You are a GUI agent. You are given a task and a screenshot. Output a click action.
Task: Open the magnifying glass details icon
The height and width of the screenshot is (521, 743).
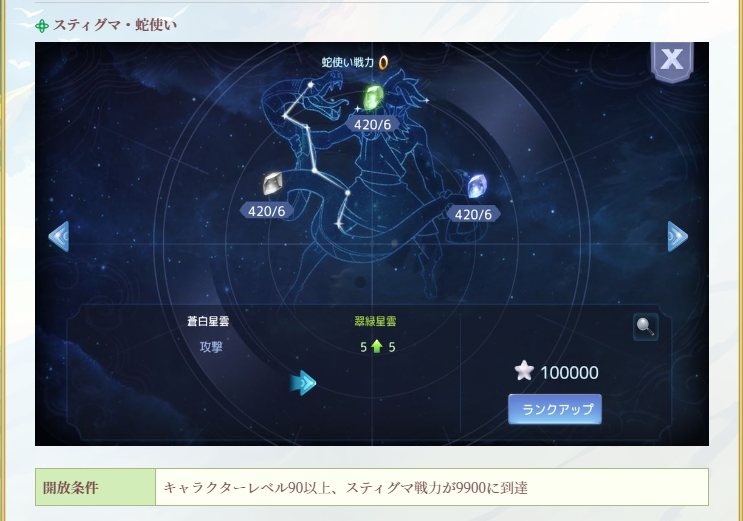tap(645, 327)
